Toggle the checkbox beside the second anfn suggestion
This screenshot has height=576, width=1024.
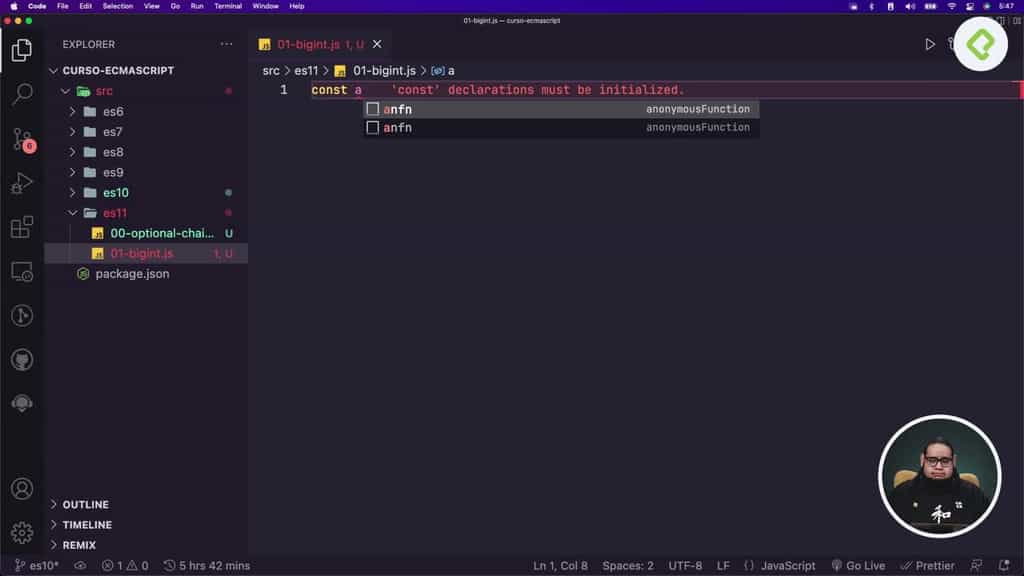[372, 127]
